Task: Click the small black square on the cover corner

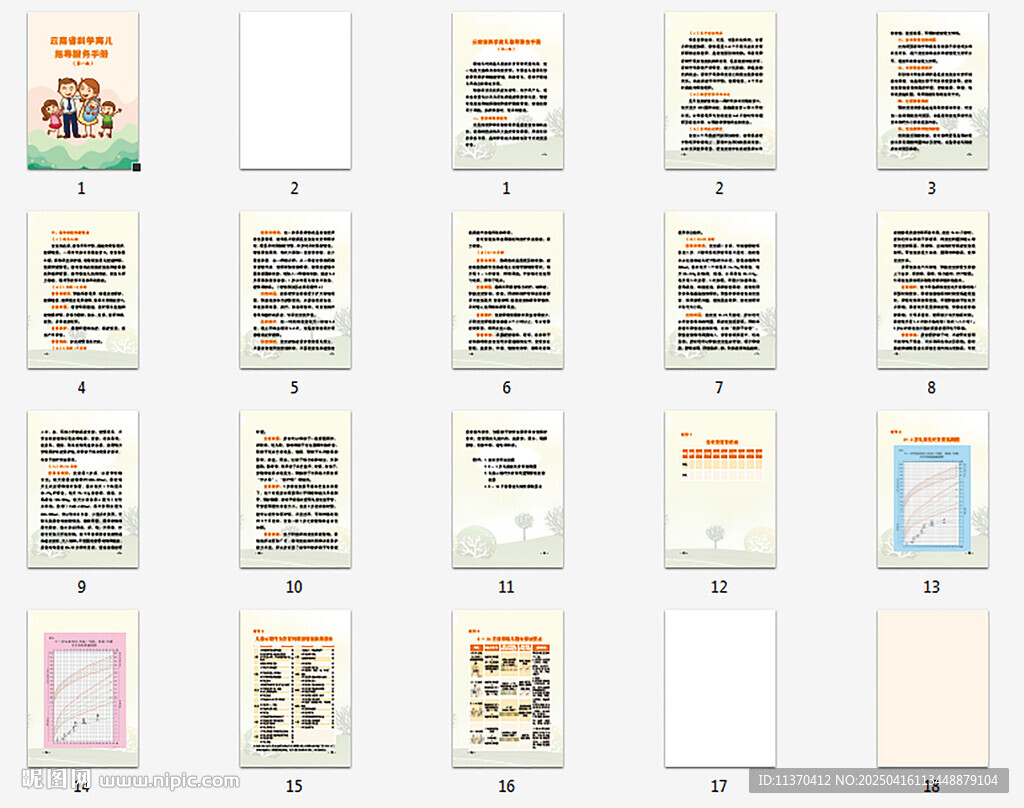Action: click(136, 167)
